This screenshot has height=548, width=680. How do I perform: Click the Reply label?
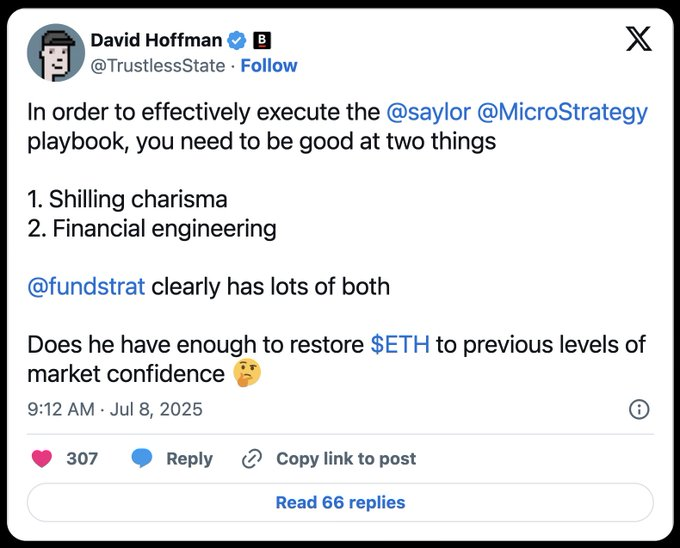(x=189, y=459)
